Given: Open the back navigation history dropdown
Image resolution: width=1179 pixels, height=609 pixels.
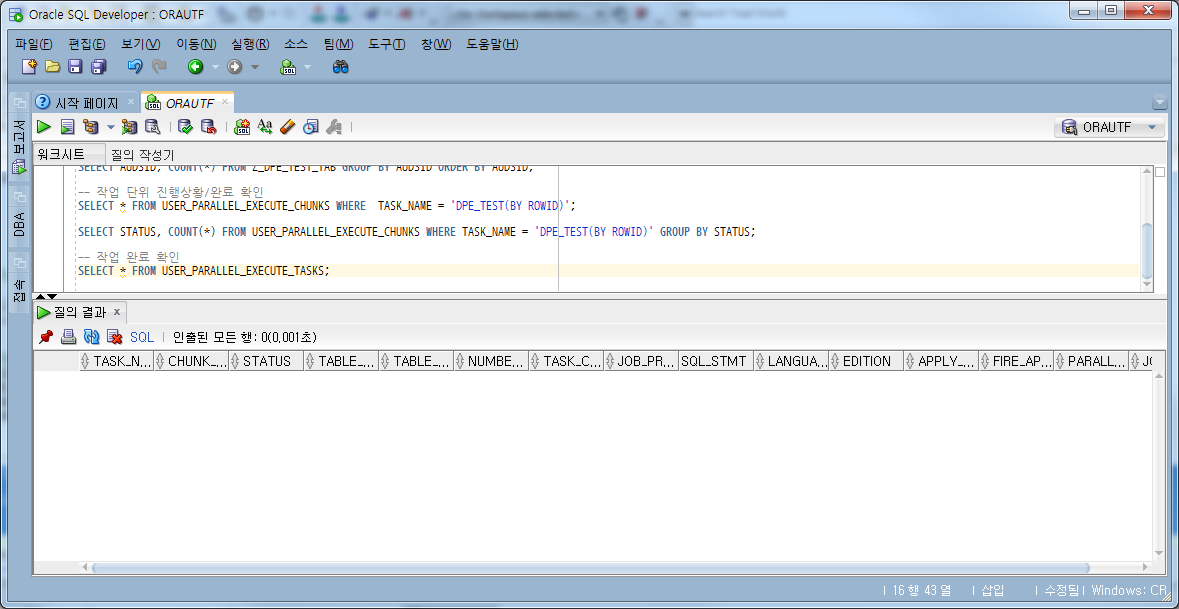Looking at the screenshot, I should click(215, 67).
